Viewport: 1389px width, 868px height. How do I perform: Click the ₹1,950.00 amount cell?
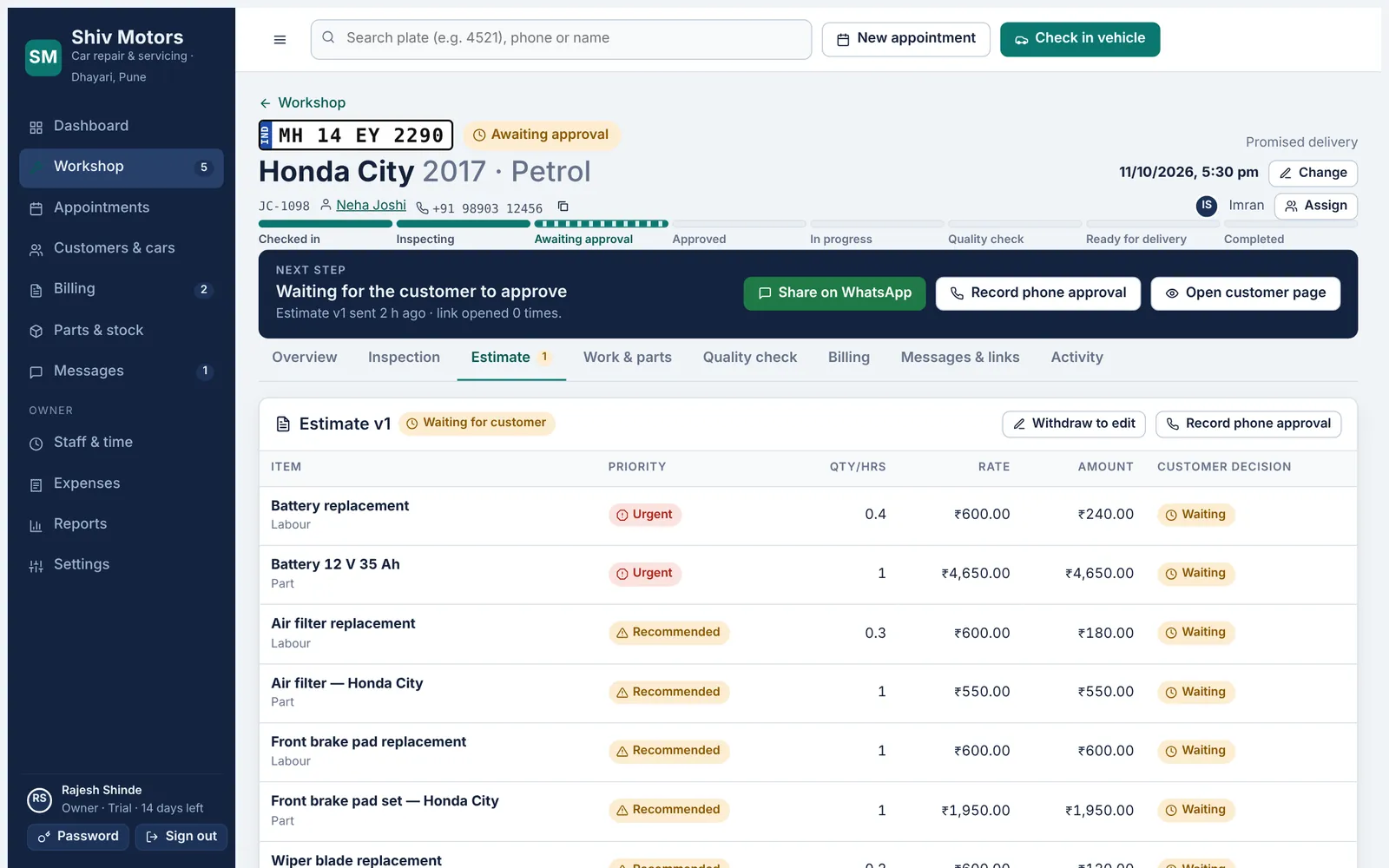(1099, 811)
